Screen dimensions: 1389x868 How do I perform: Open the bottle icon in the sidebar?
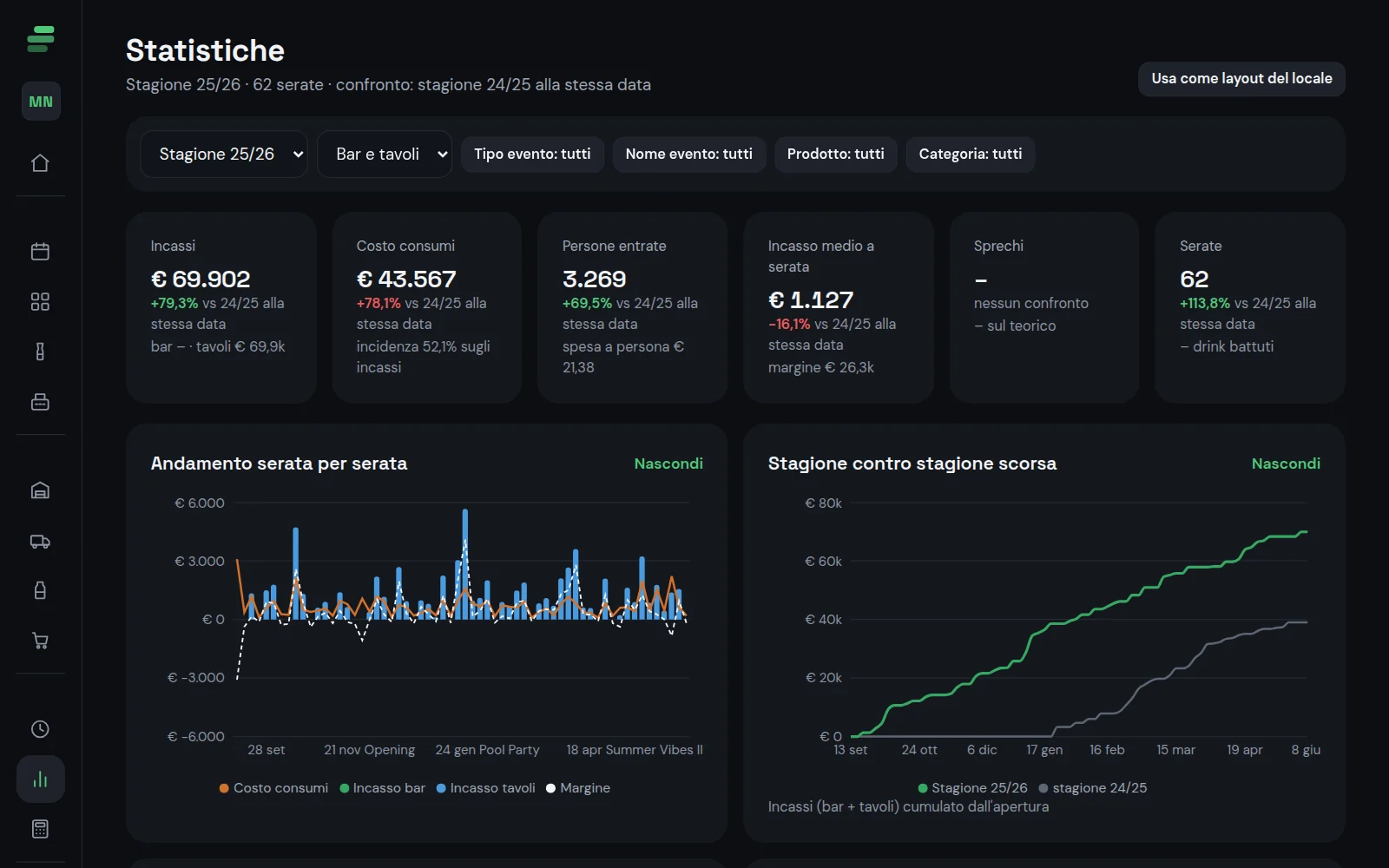point(40,590)
